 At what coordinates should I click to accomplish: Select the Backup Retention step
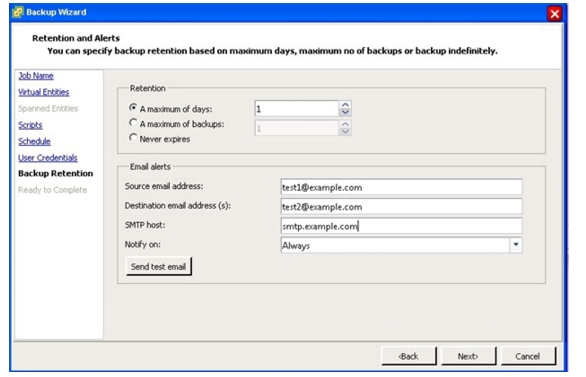(x=56, y=174)
